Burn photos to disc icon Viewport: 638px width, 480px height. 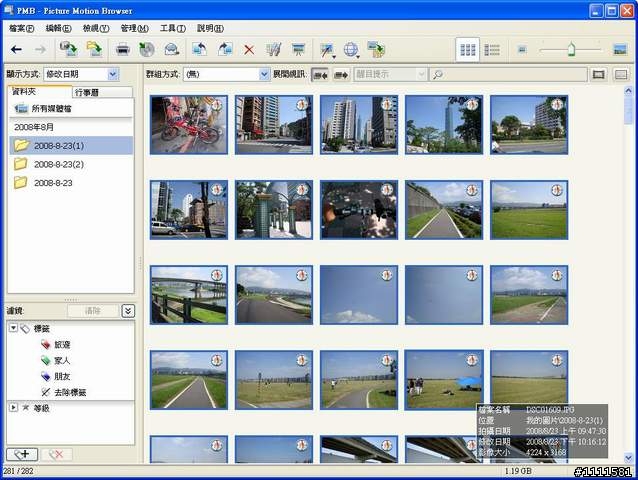point(147,50)
